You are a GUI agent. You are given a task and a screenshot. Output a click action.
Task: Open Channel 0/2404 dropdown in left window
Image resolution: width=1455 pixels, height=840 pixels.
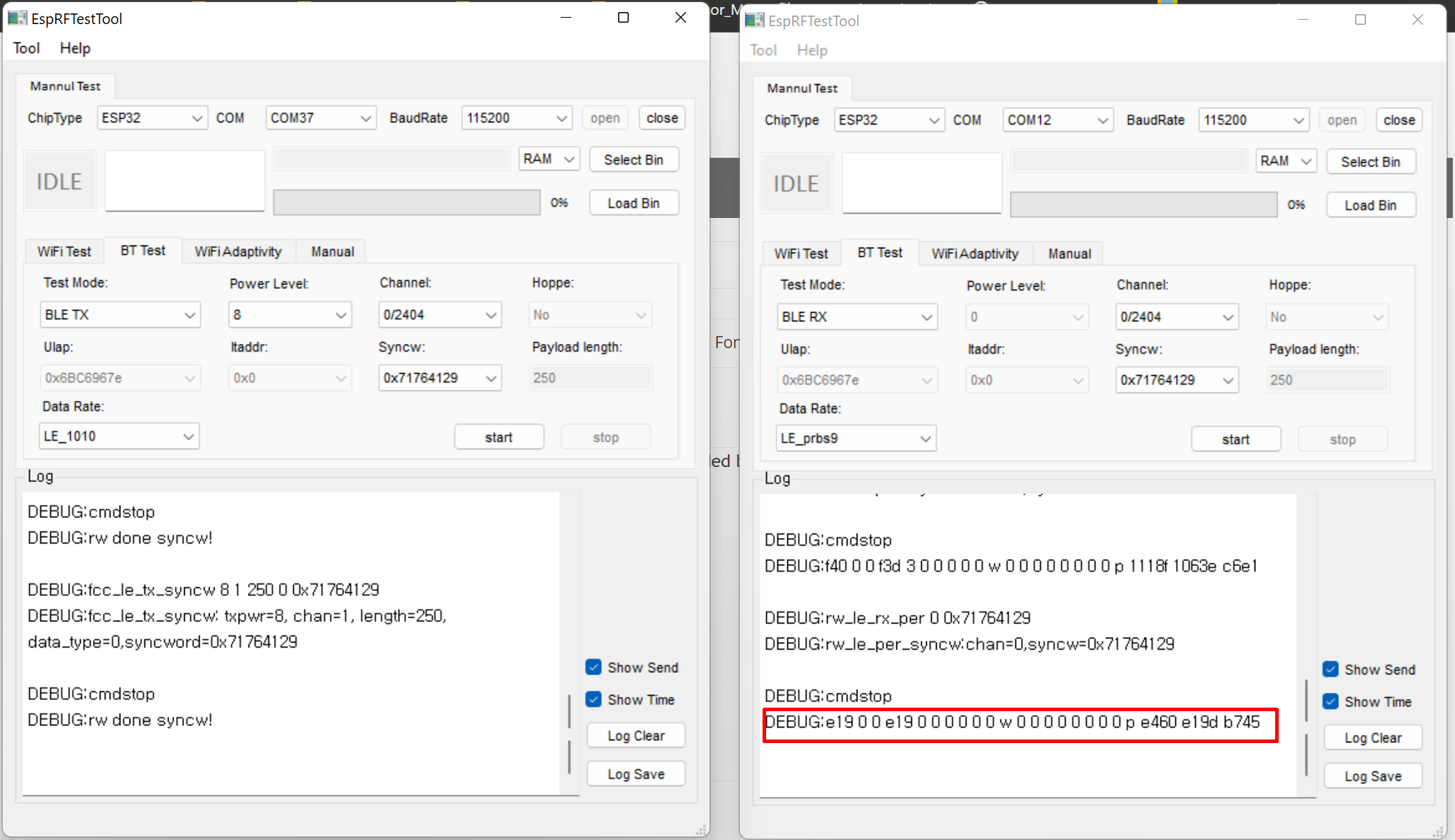[x=440, y=315]
